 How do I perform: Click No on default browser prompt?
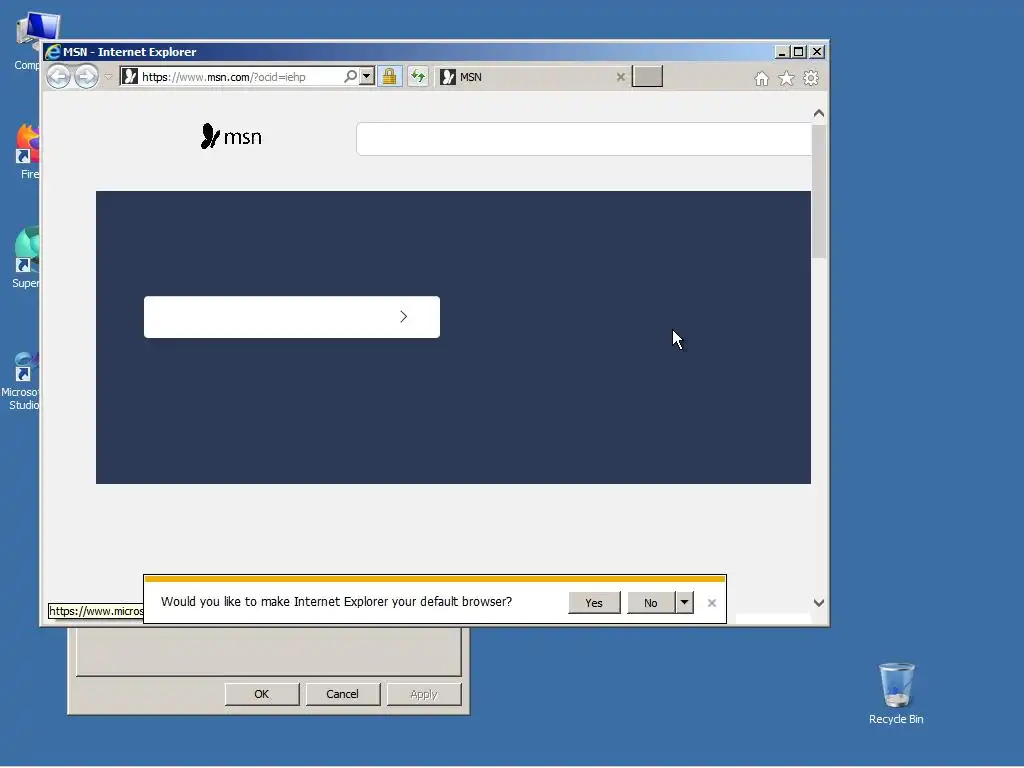click(650, 603)
